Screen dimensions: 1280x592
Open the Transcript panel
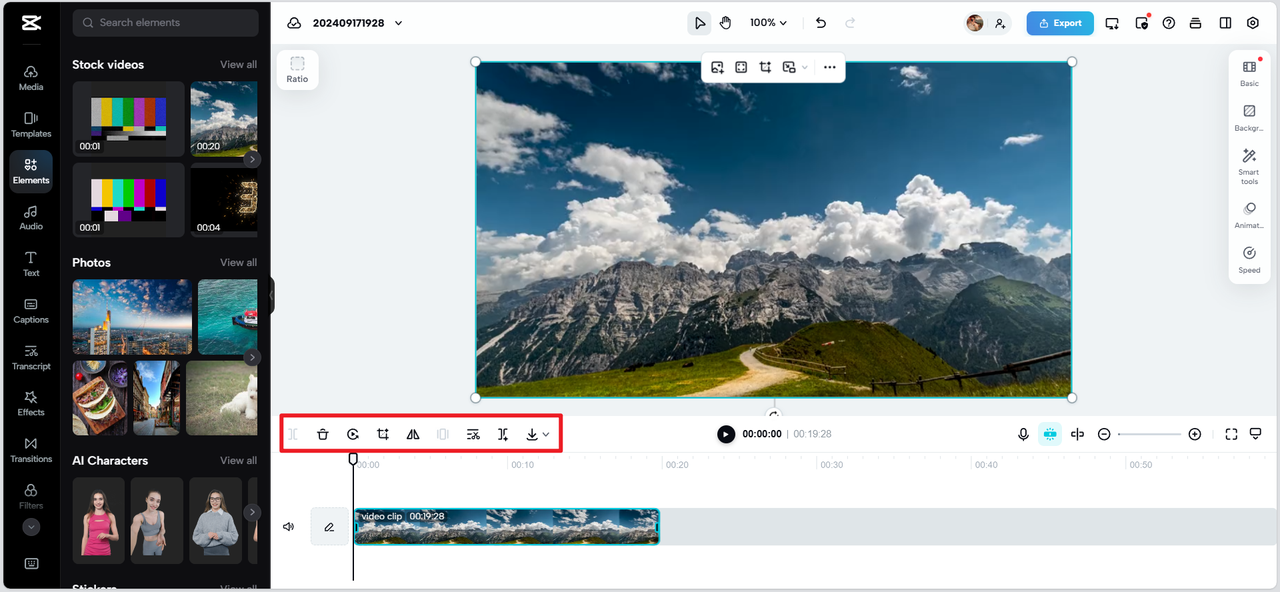31,357
